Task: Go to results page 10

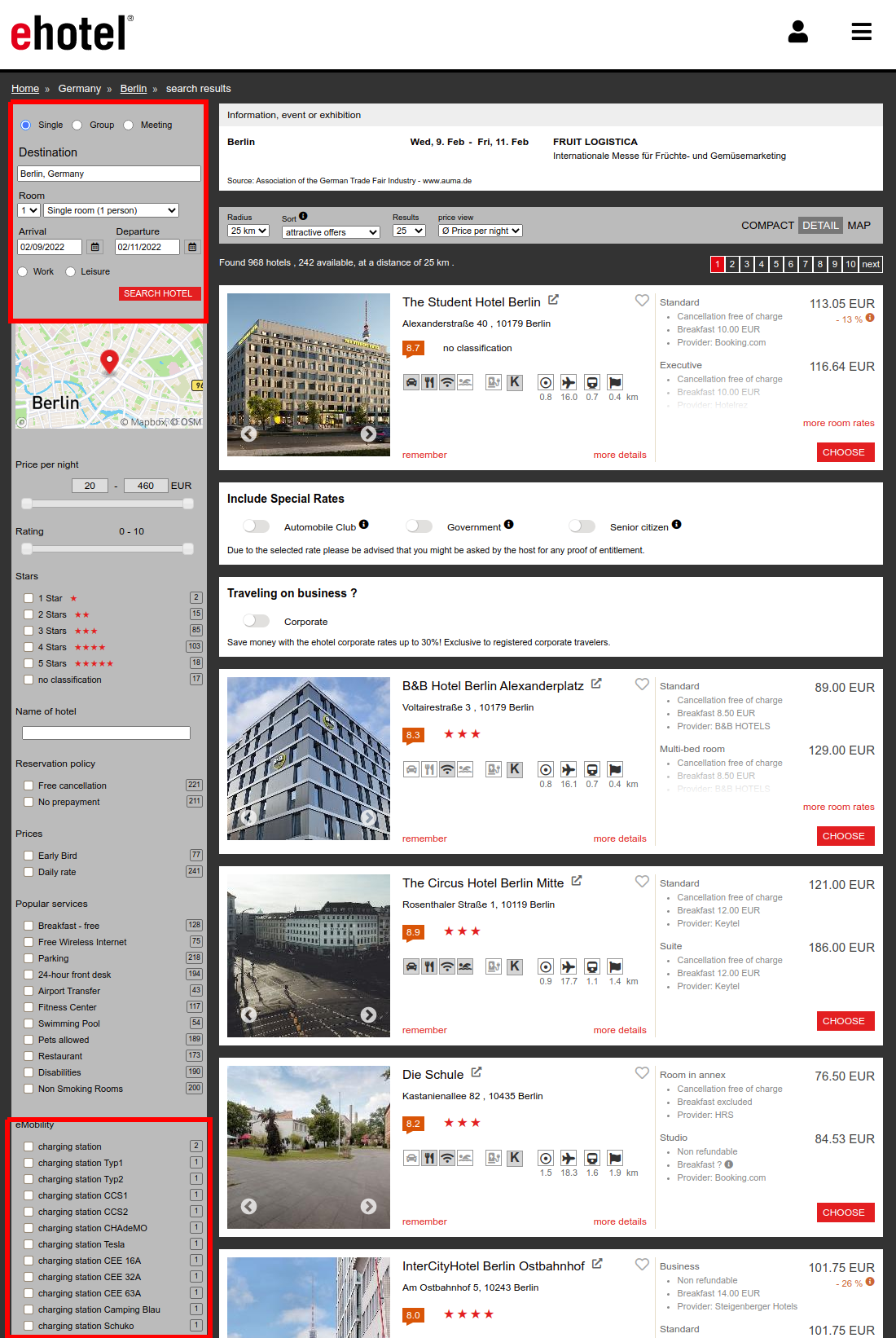Action: tap(850, 264)
